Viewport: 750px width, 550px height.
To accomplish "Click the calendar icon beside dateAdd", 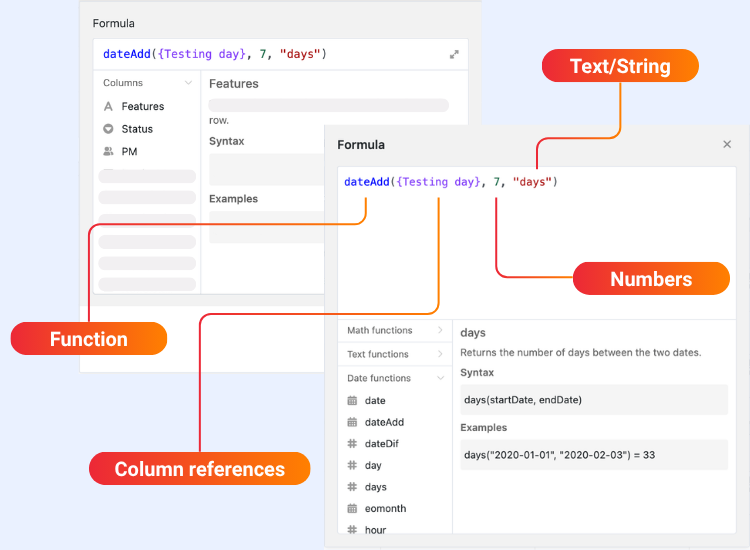I will (x=352, y=423).
